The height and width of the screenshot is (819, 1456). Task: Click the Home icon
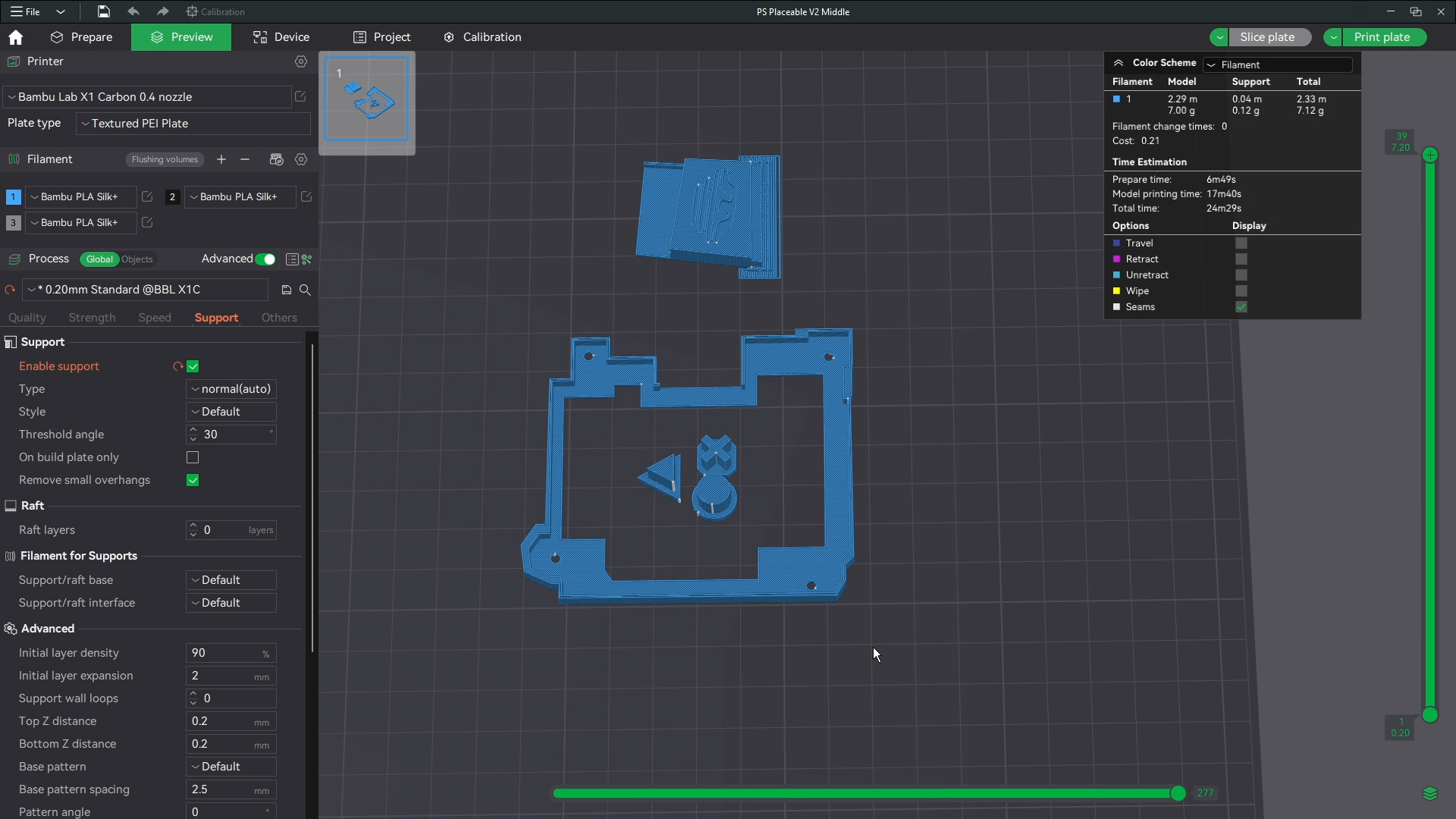pos(15,37)
